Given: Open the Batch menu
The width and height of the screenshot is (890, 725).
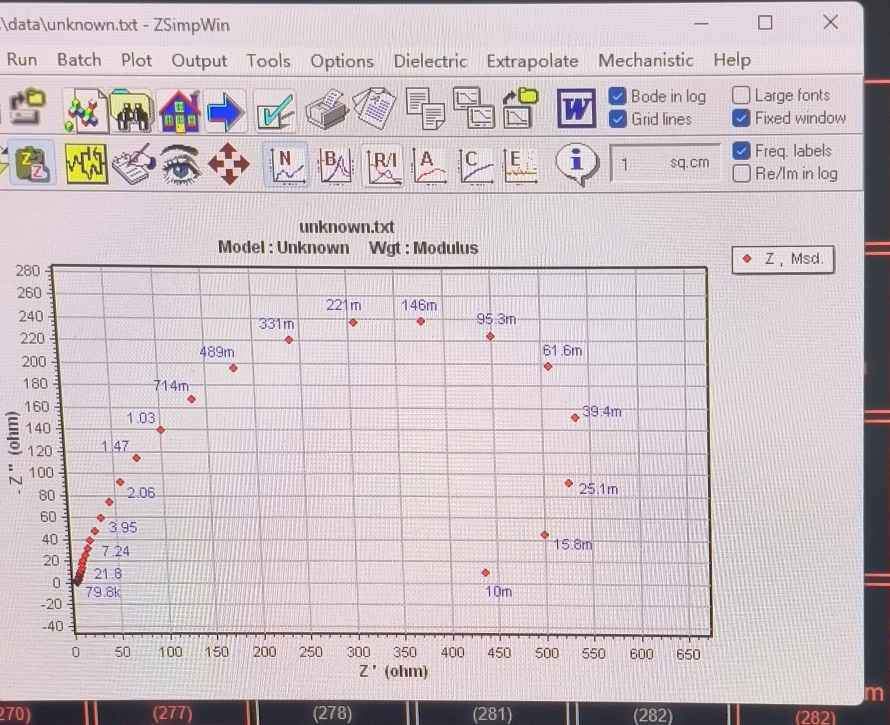Looking at the screenshot, I should 79,60.
